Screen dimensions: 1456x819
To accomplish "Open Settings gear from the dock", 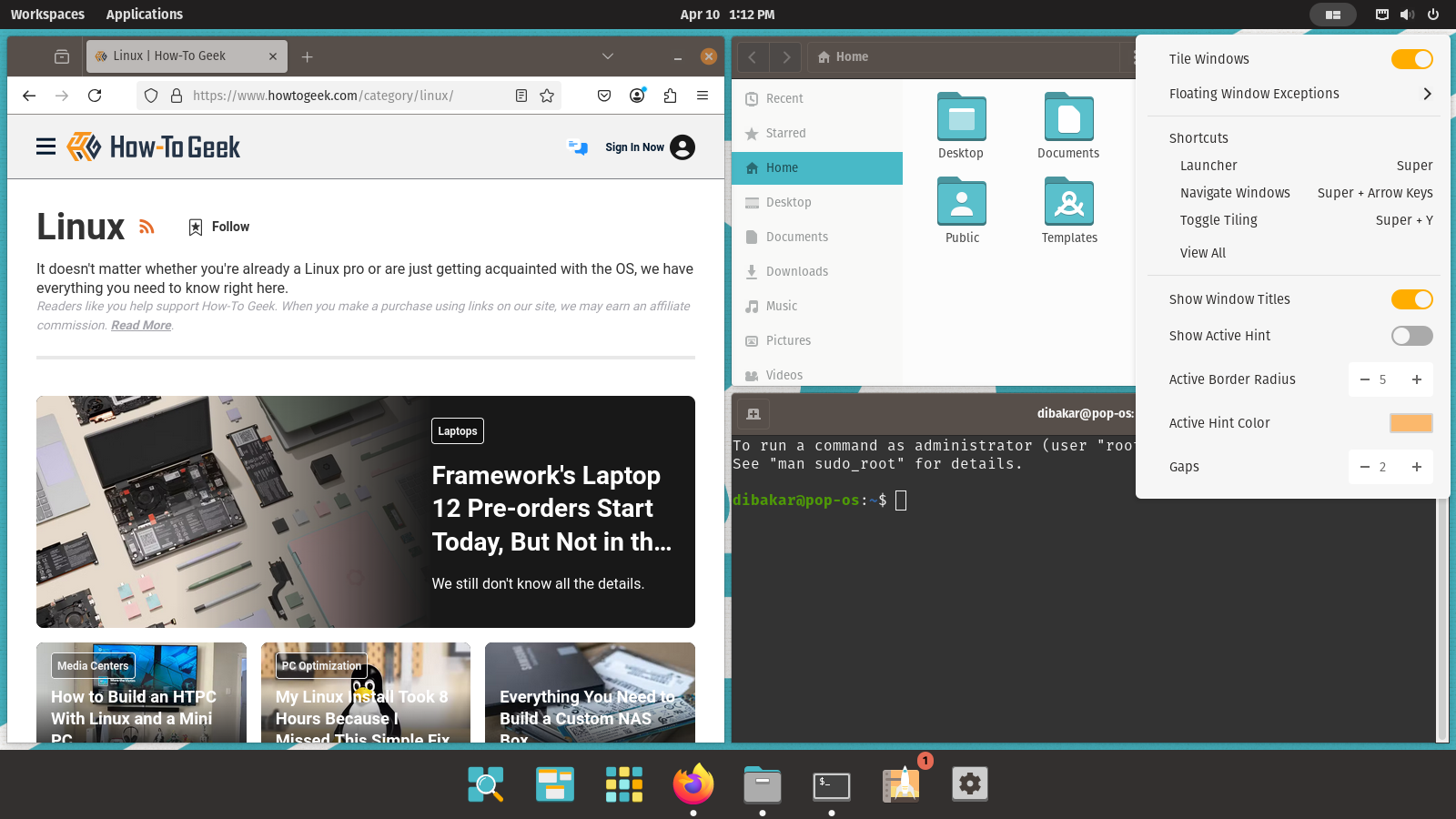I will click(x=970, y=784).
